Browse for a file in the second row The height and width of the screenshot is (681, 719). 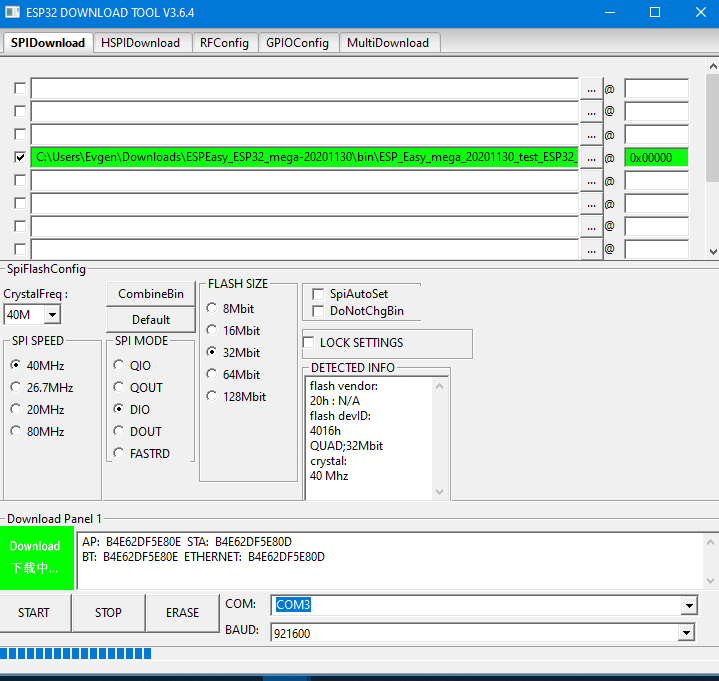(592, 112)
